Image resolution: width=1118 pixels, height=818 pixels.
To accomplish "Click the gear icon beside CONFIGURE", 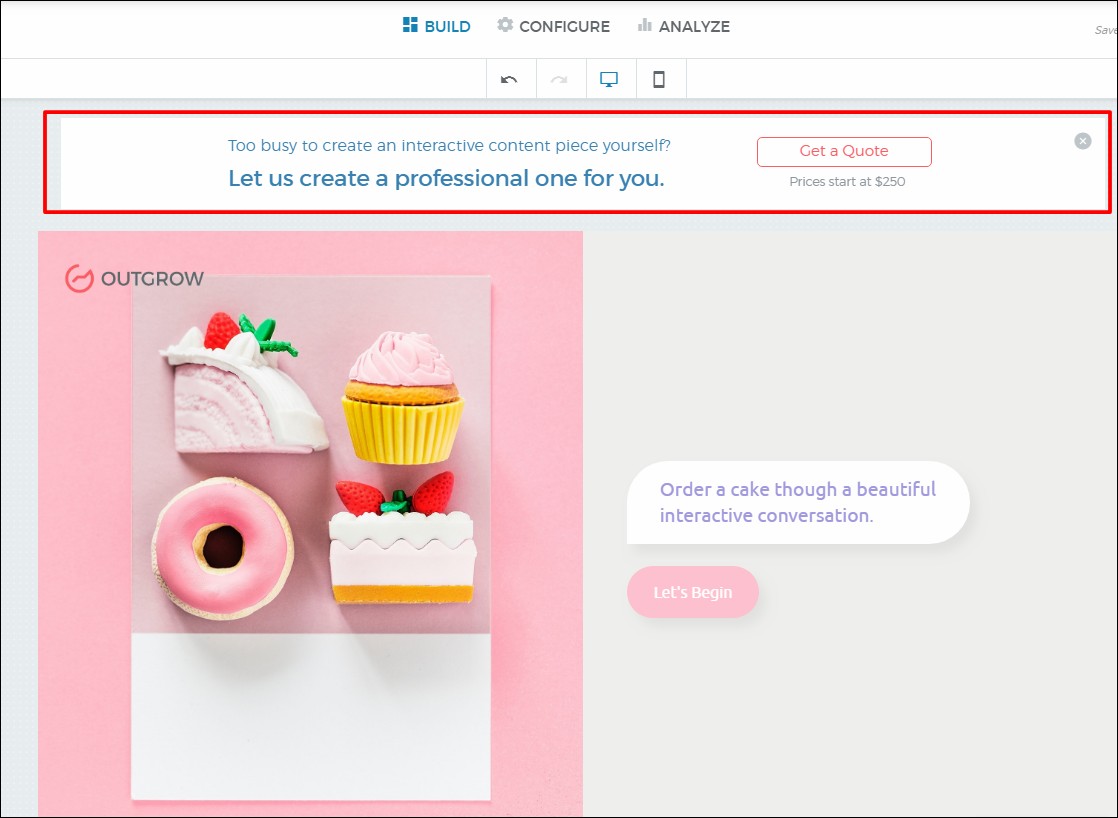I will pos(505,26).
